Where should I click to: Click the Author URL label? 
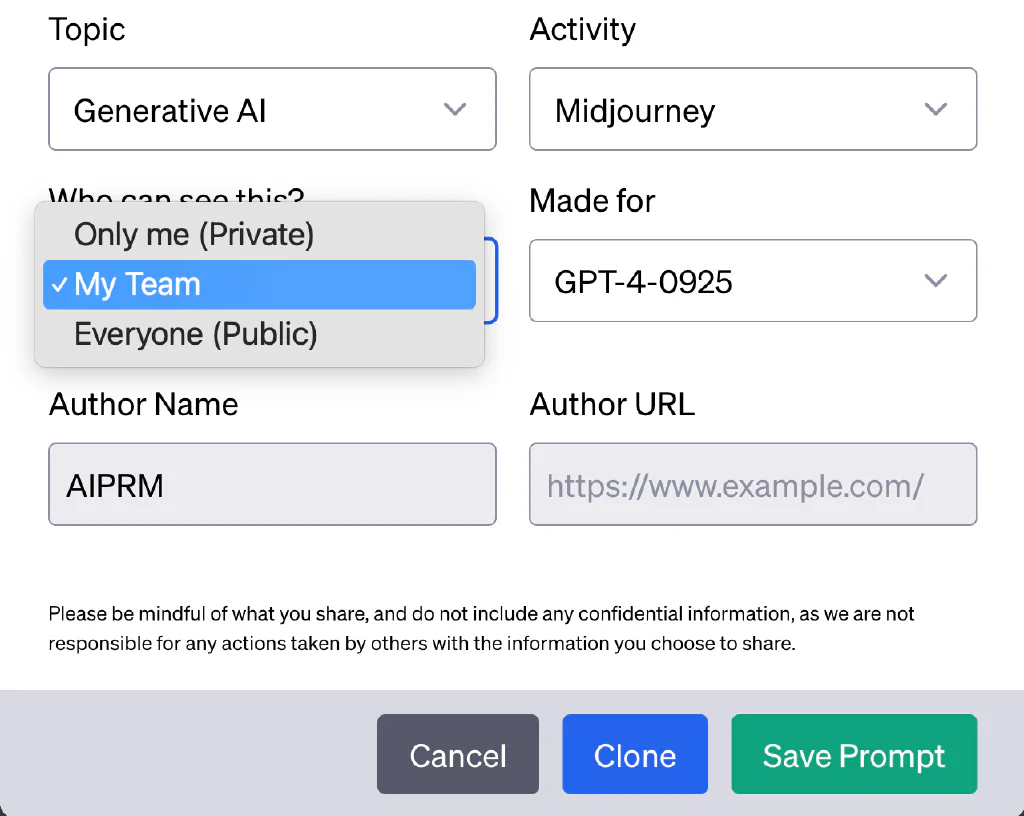(612, 404)
